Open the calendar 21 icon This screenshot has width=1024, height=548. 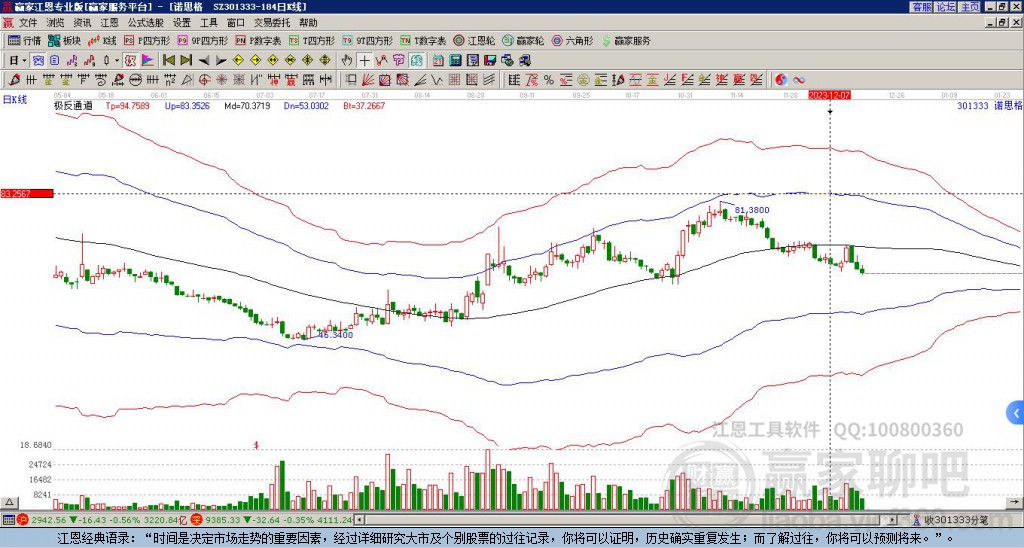click(x=438, y=61)
